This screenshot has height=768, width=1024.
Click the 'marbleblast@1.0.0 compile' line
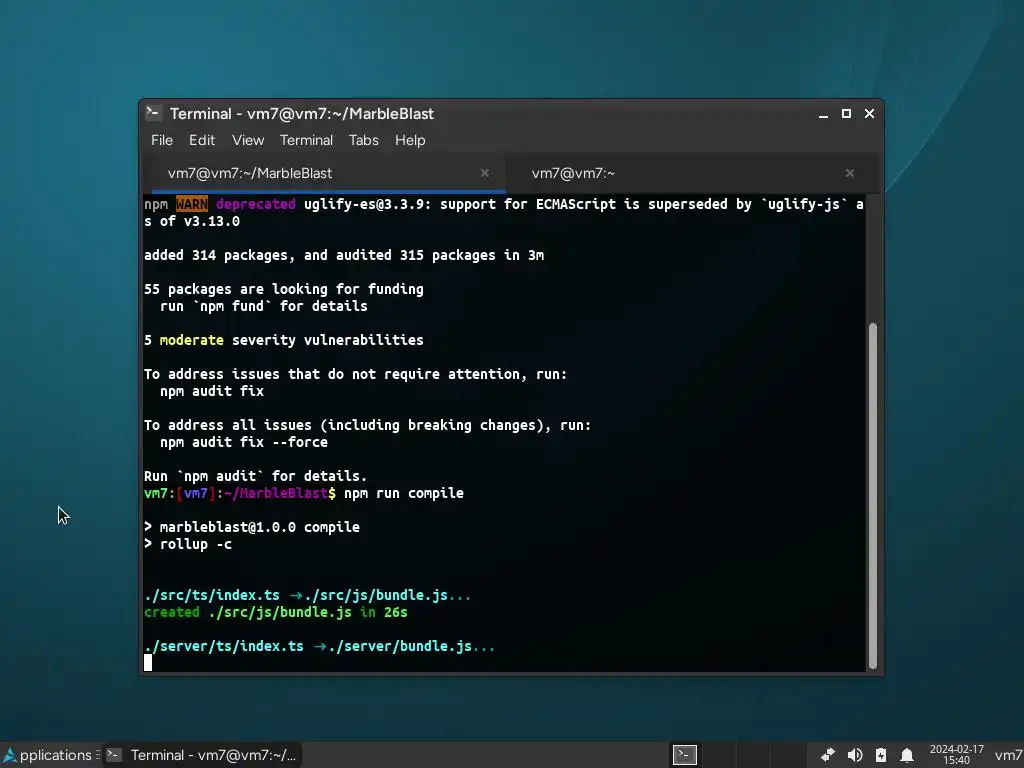pyautogui.click(x=251, y=527)
